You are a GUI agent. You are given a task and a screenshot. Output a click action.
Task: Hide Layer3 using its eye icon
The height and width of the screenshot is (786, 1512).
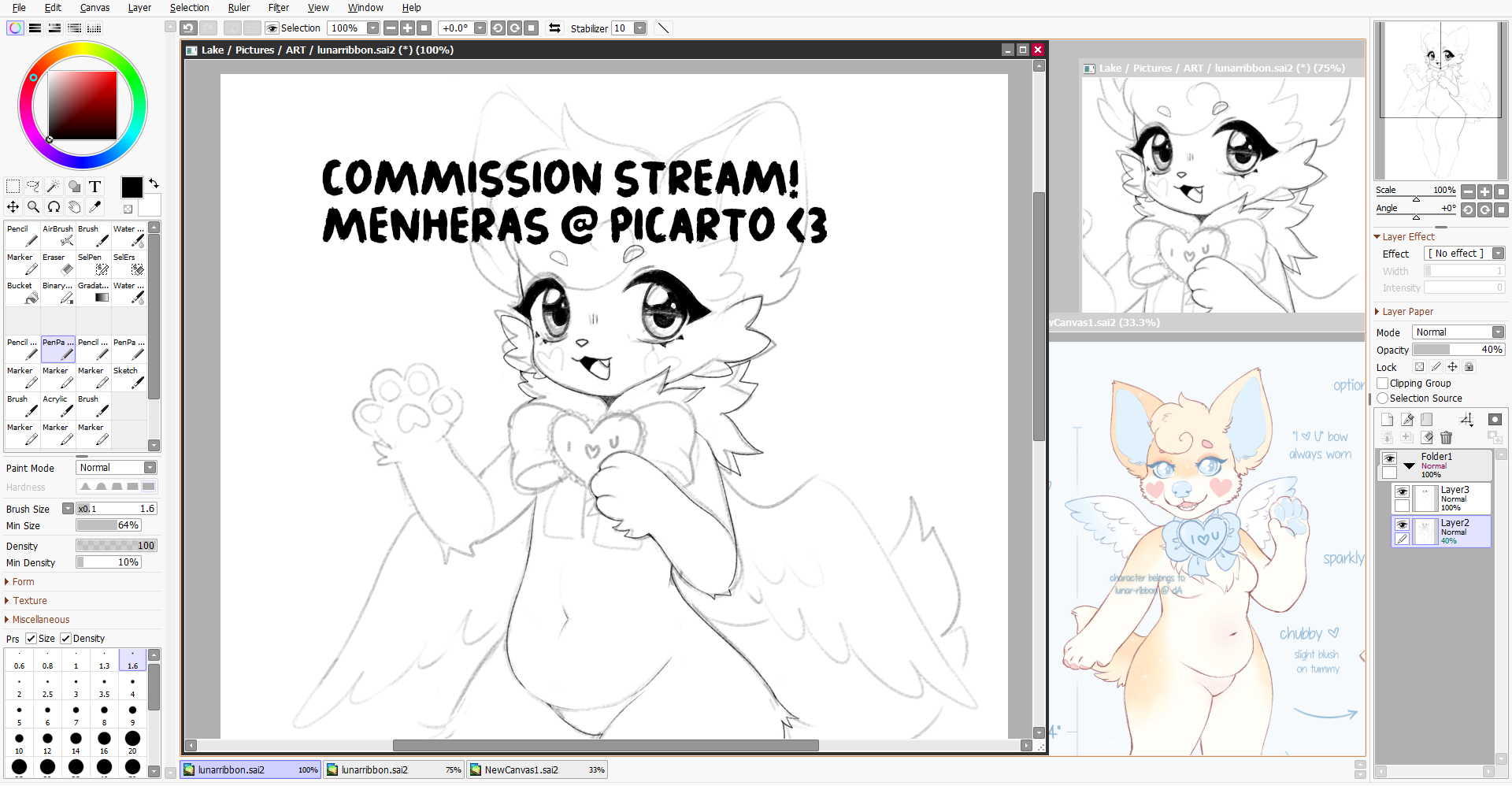click(x=1402, y=491)
